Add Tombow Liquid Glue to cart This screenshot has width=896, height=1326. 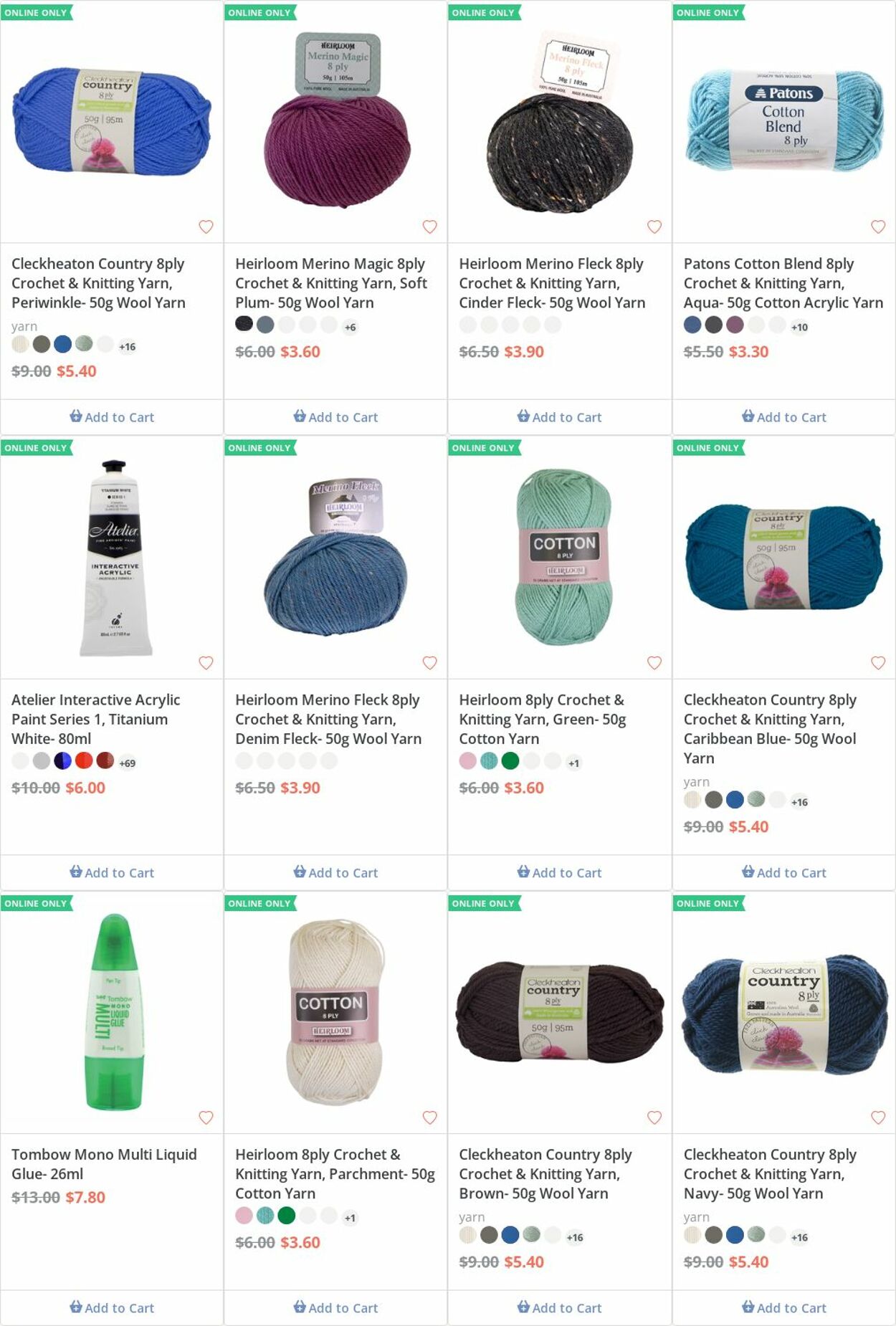[112, 1307]
